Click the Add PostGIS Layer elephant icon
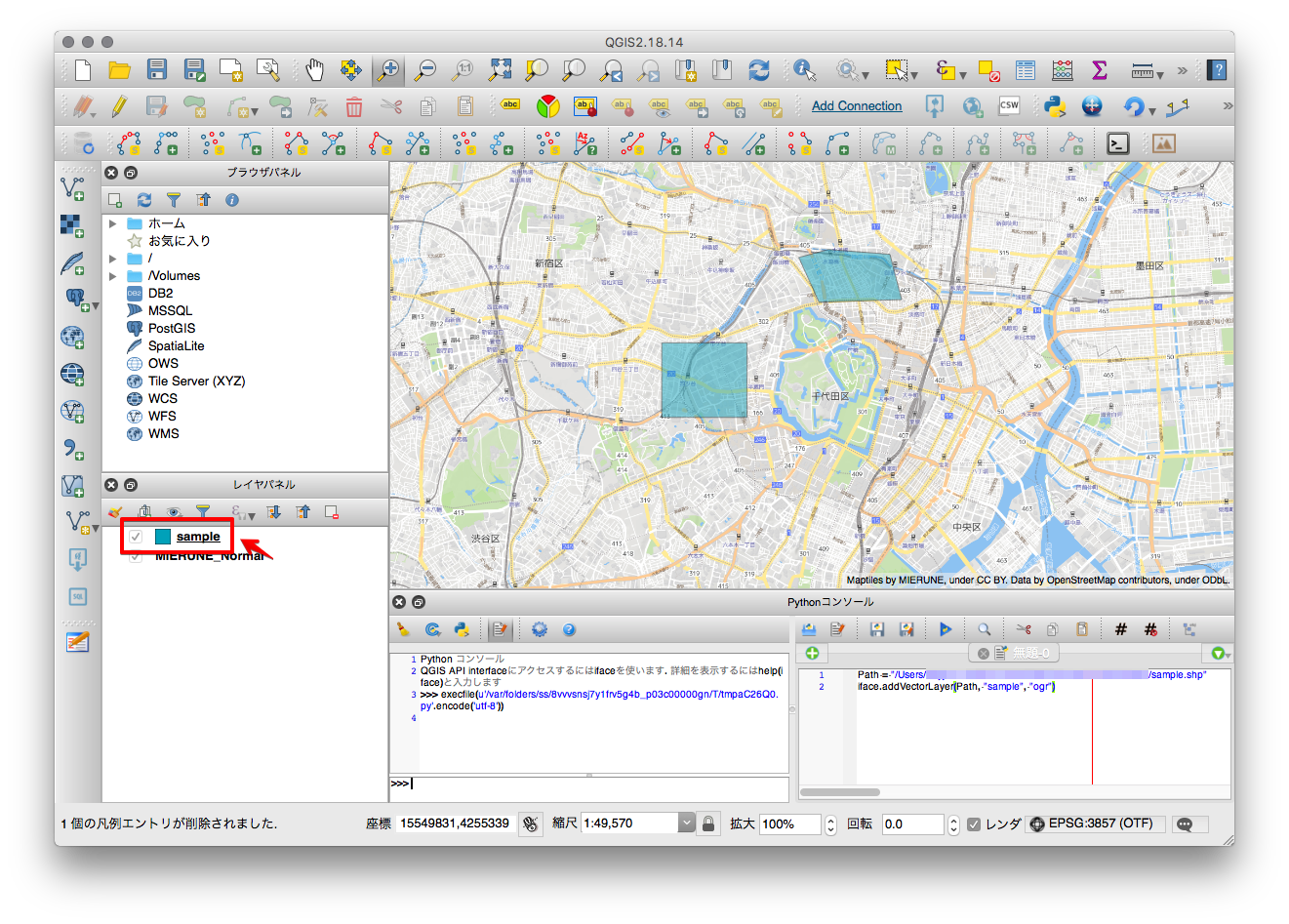 (75, 299)
